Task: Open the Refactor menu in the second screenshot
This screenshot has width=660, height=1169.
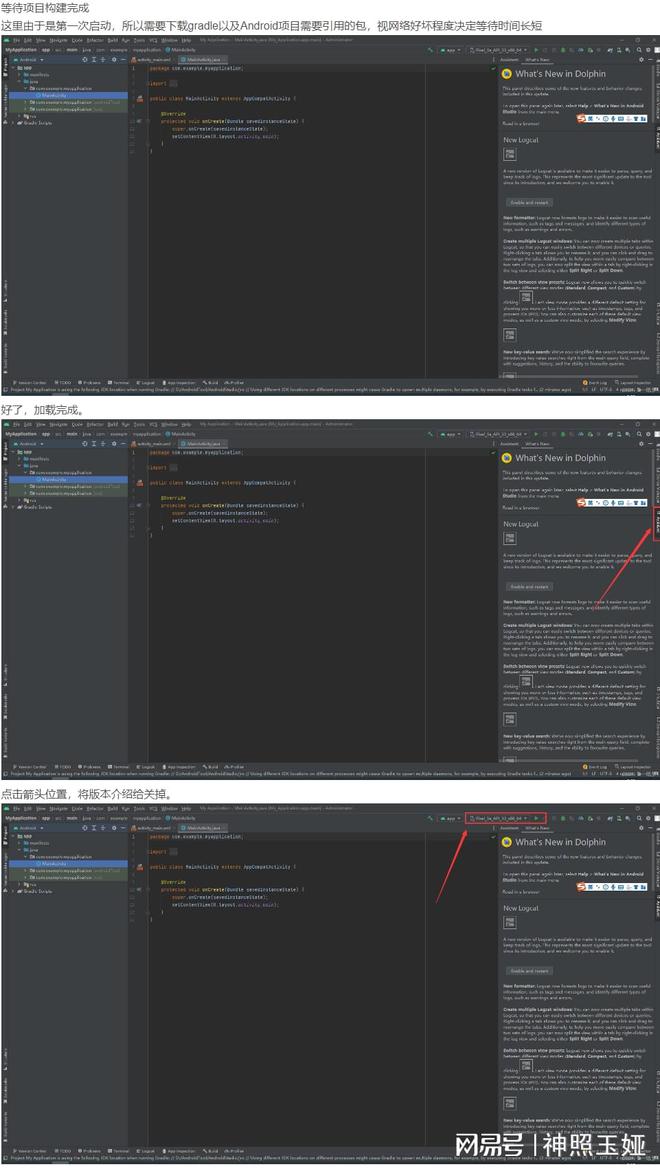Action: coord(95,424)
